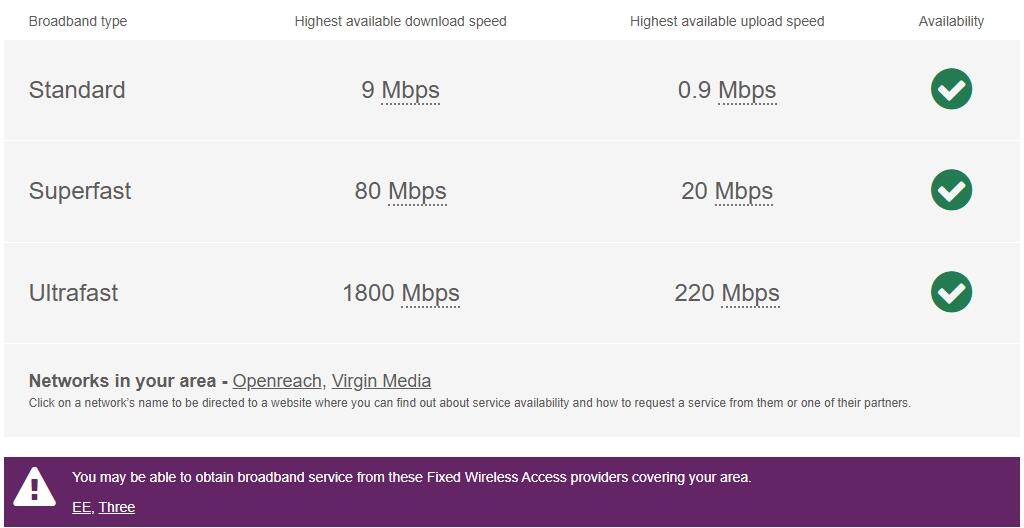Open the Openreach network link

277,381
